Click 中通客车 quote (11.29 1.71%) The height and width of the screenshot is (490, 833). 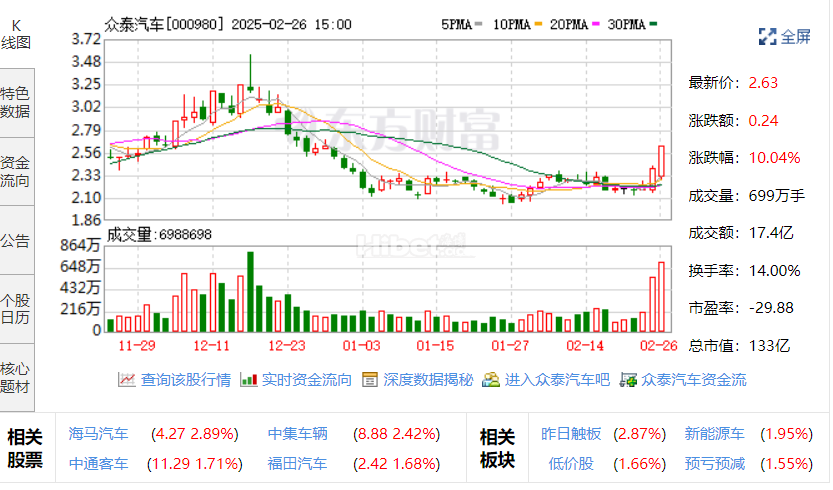pyautogui.click(x=195, y=464)
